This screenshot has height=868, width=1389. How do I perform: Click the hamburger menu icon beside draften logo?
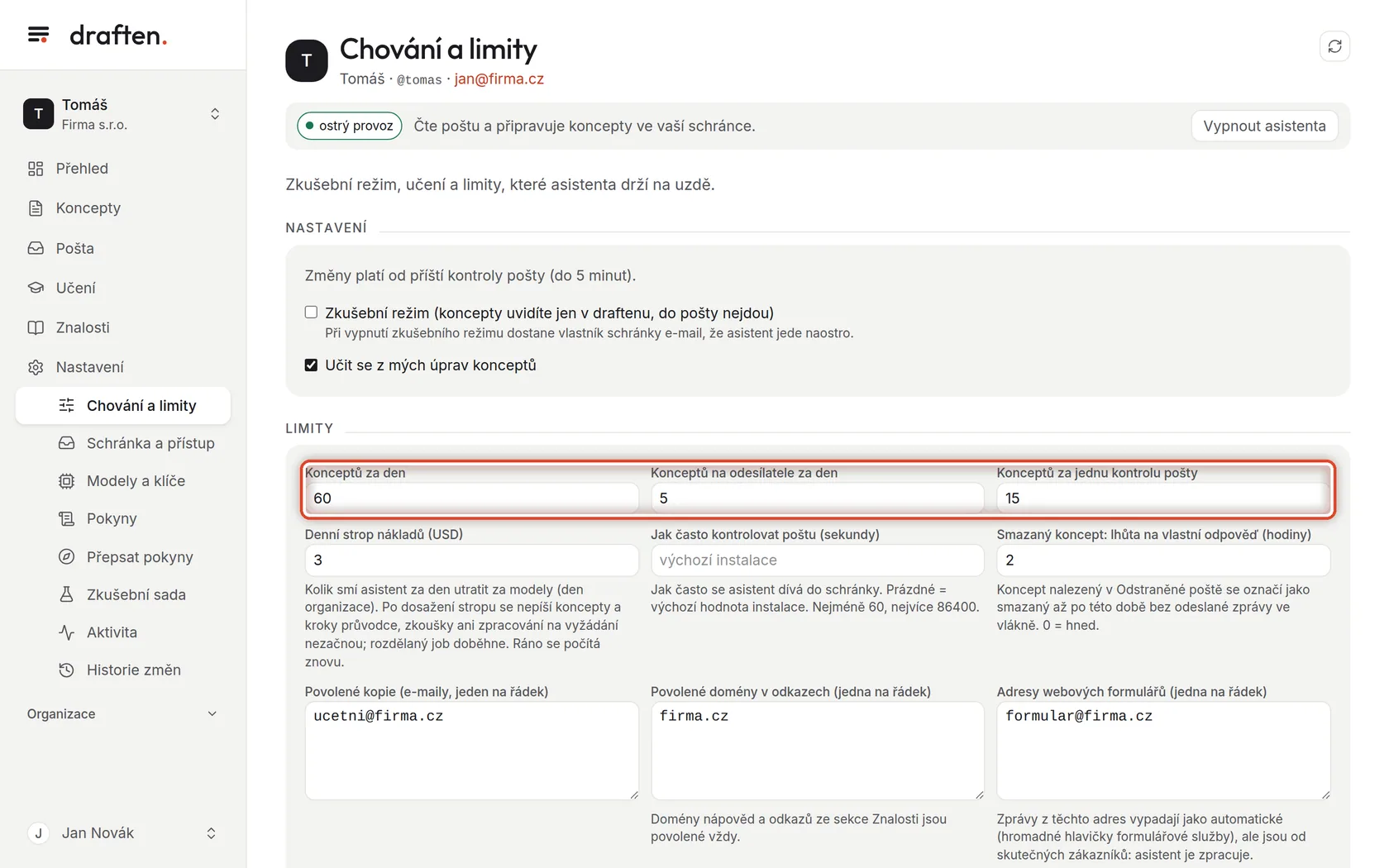[38, 35]
